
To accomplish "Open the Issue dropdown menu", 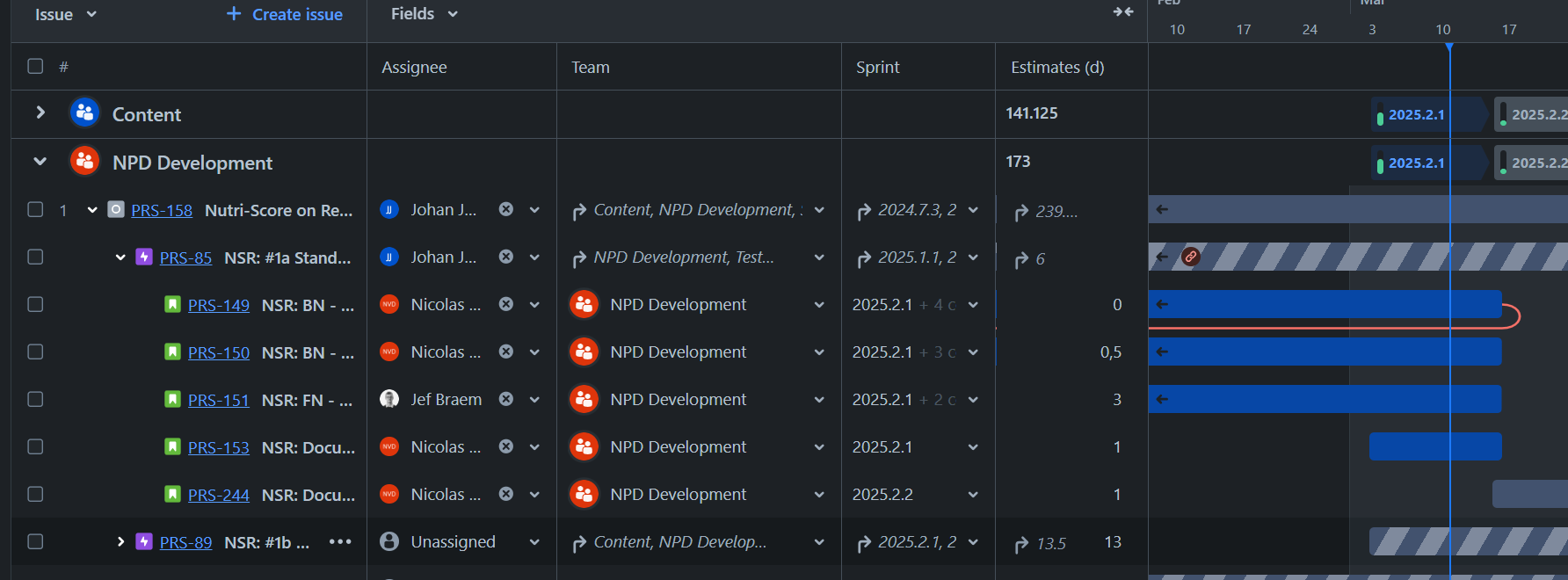I will tap(65, 14).
